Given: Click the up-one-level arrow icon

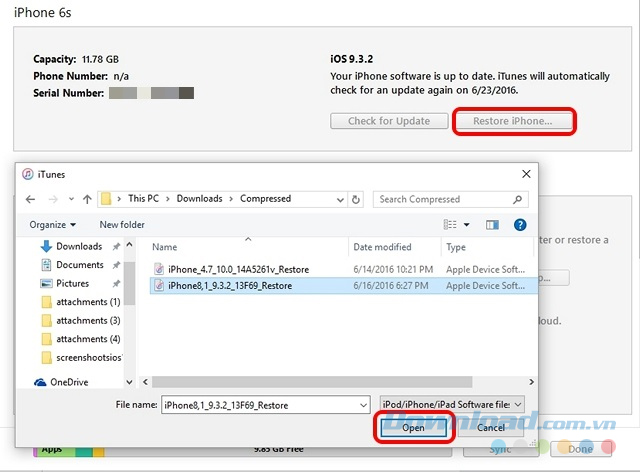Looking at the screenshot, I should (x=87, y=199).
